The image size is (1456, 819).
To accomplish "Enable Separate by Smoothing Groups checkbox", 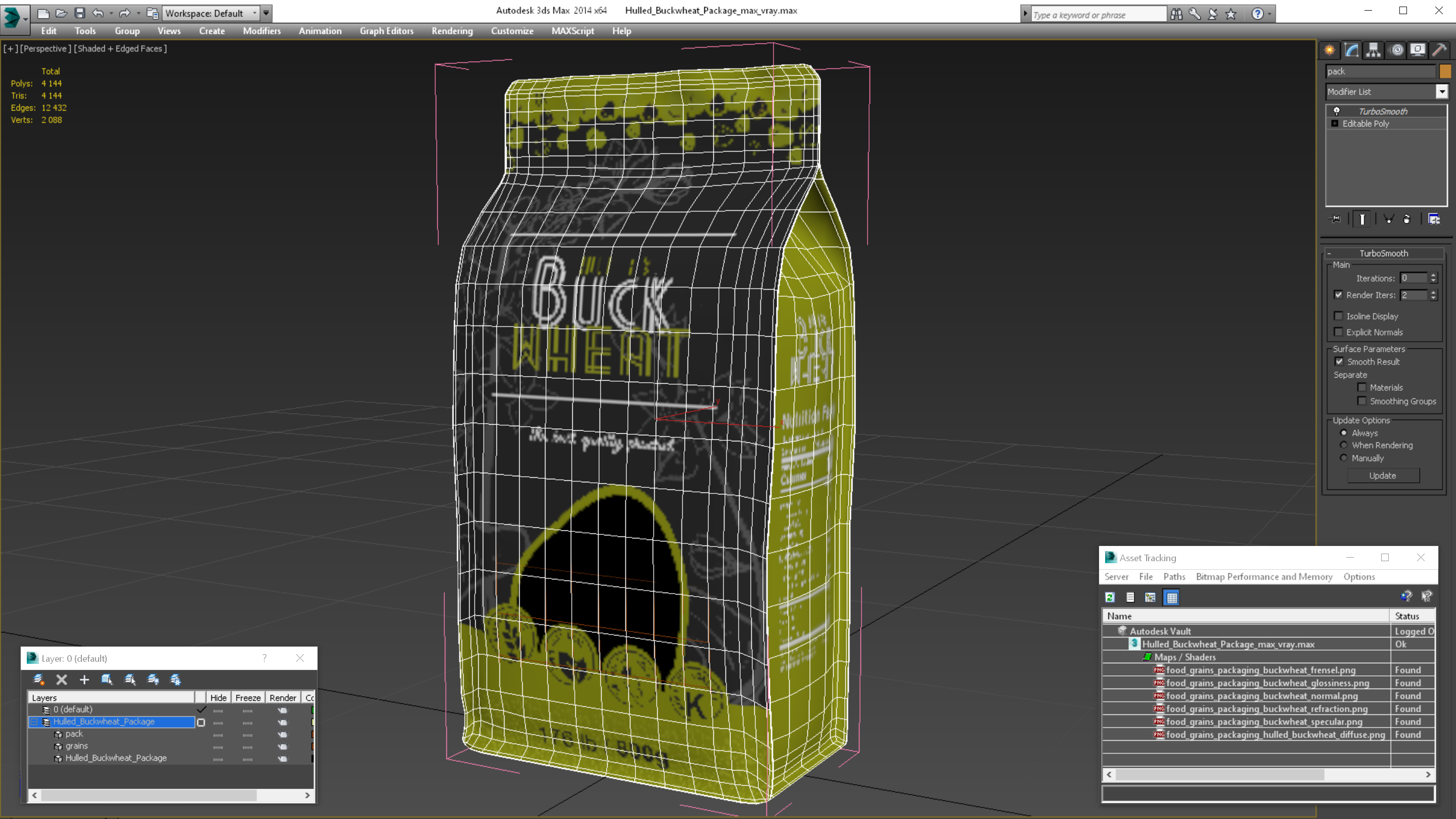I will coord(1361,401).
